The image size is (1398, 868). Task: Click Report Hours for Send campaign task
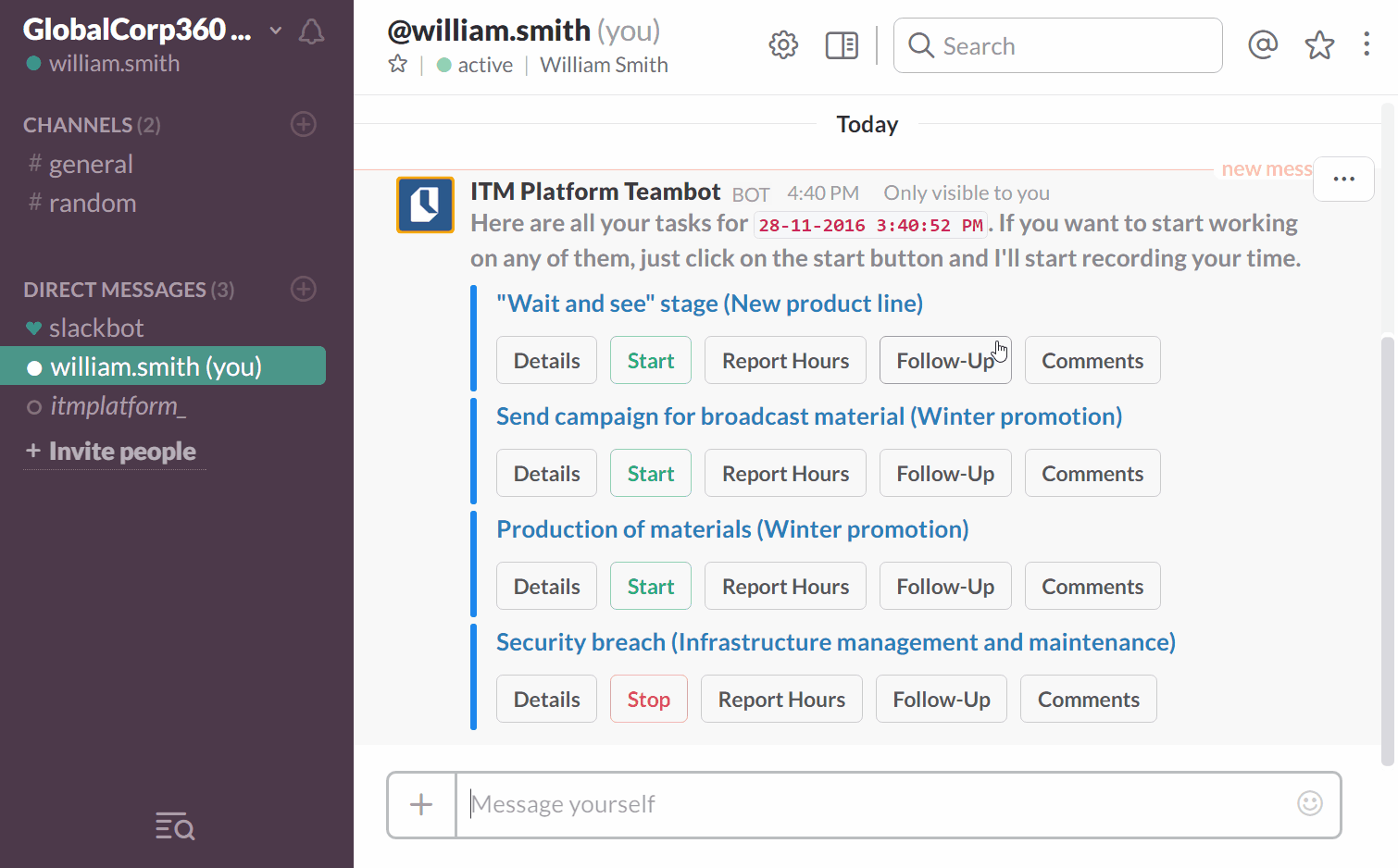tap(785, 474)
